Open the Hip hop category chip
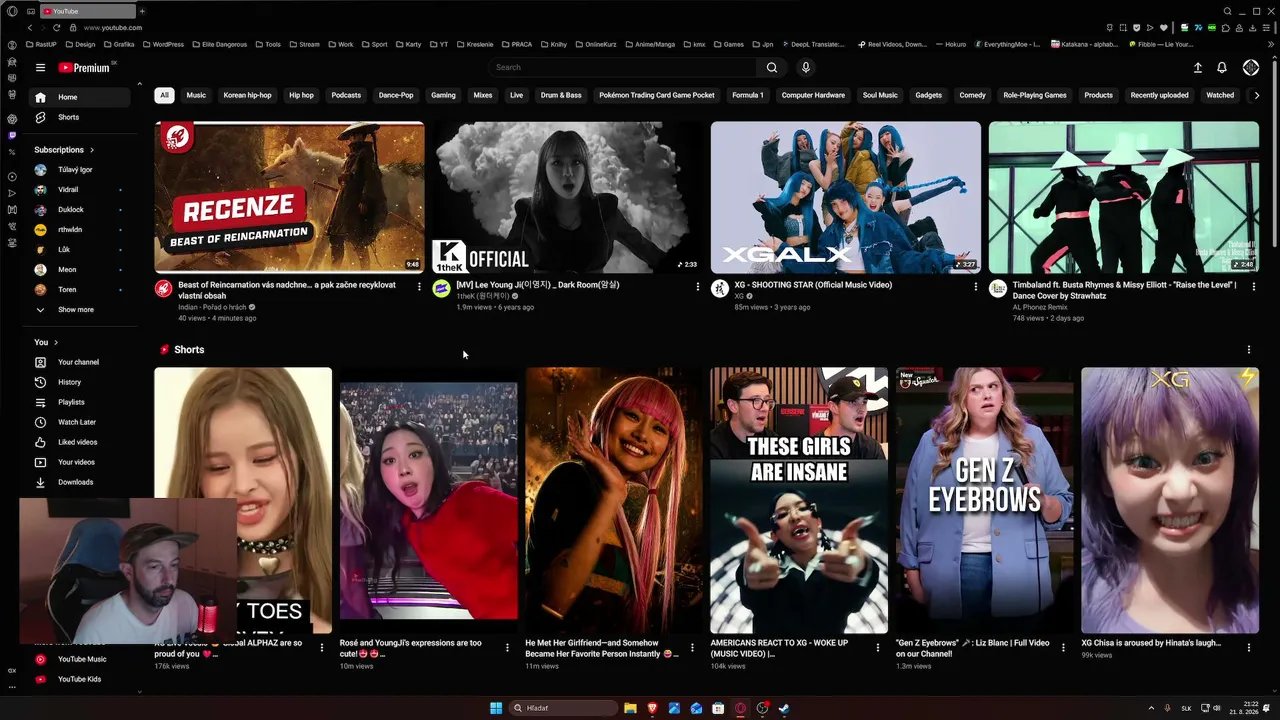 (x=301, y=95)
